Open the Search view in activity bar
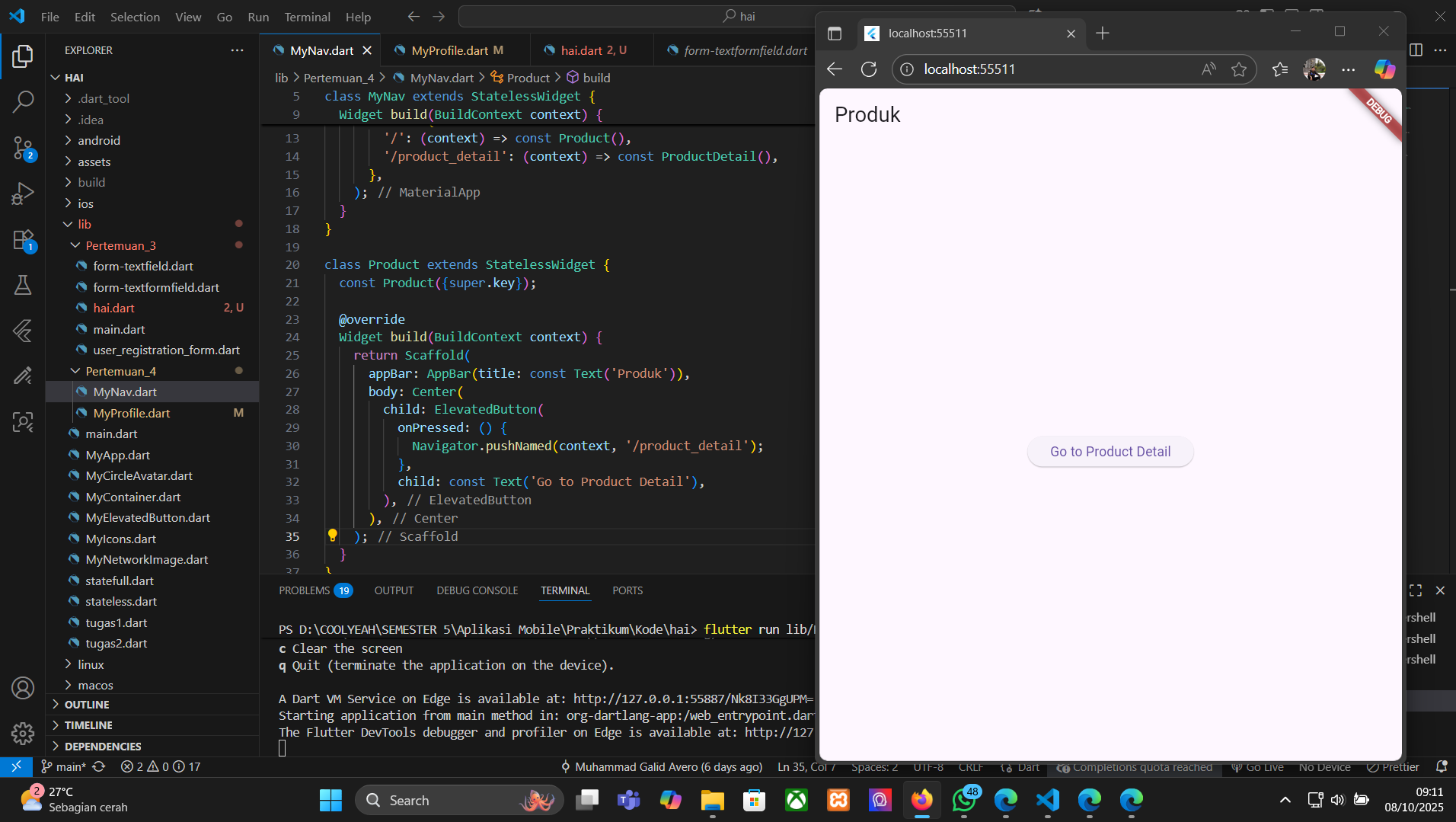1456x822 pixels. point(23,101)
